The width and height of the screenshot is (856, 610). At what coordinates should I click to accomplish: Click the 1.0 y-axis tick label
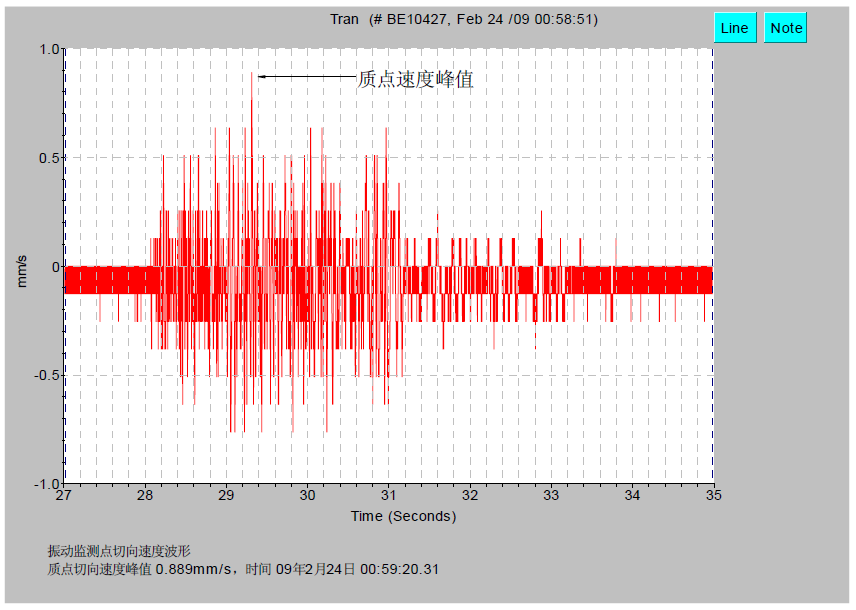point(48,49)
